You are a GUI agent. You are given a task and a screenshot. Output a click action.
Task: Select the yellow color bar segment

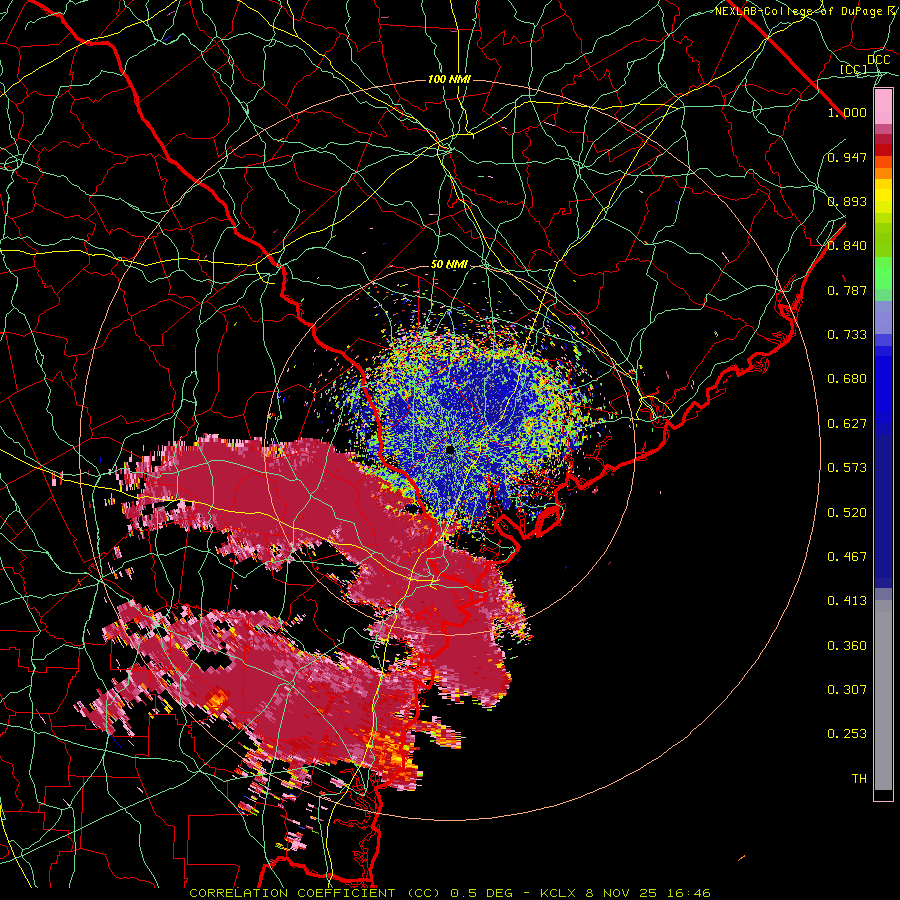coord(883,196)
